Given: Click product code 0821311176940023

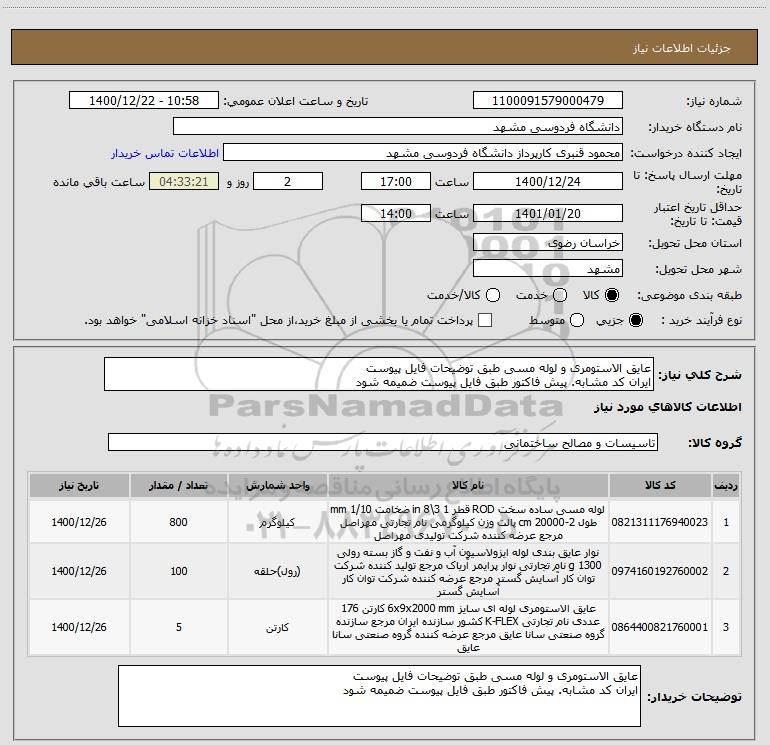Looking at the screenshot, I should point(660,522).
